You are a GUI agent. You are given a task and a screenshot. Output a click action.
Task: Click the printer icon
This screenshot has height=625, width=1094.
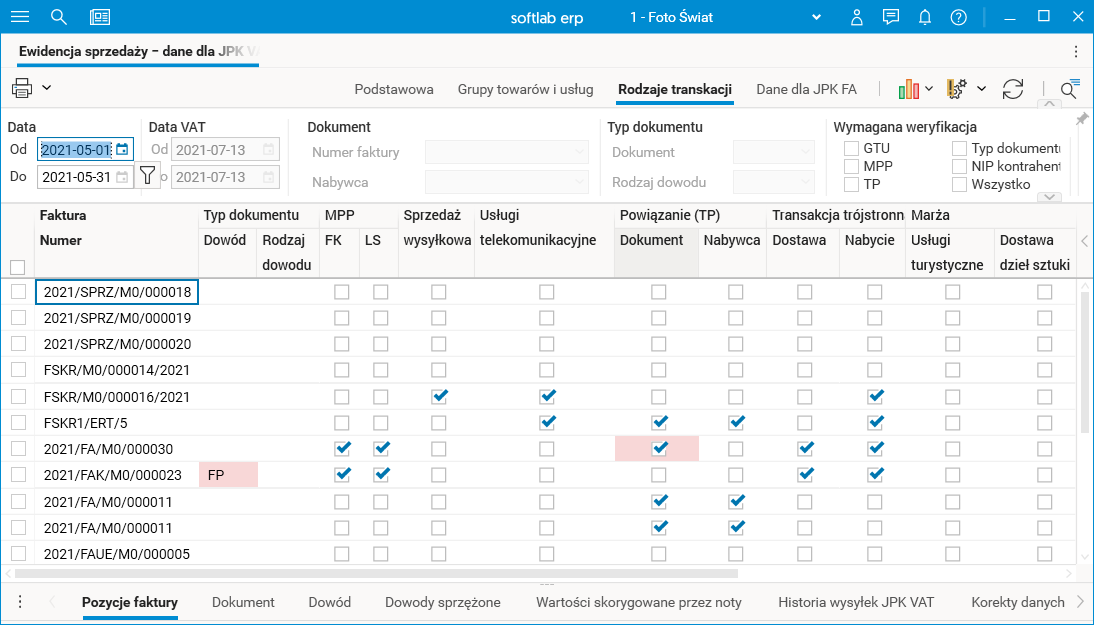tap(22, 88)
